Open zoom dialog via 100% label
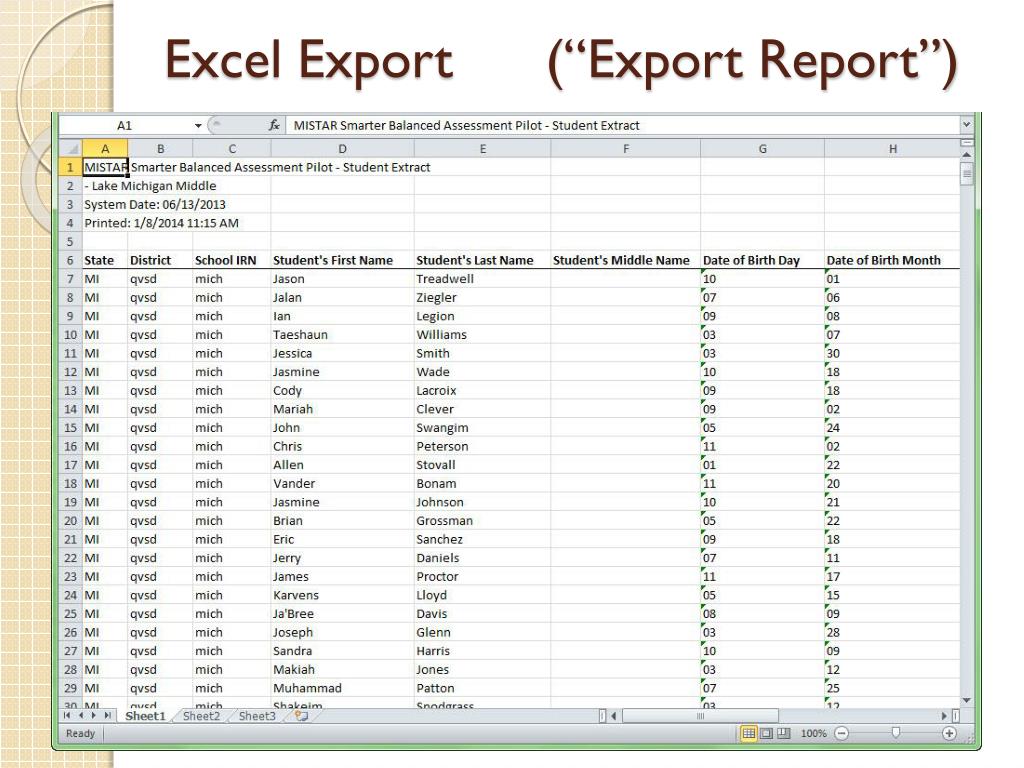The image size is (1024, 768). pos(814,733)
